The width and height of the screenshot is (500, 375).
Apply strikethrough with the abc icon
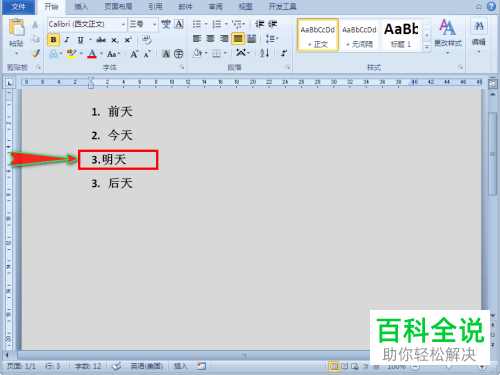click(x=101, y=40)
